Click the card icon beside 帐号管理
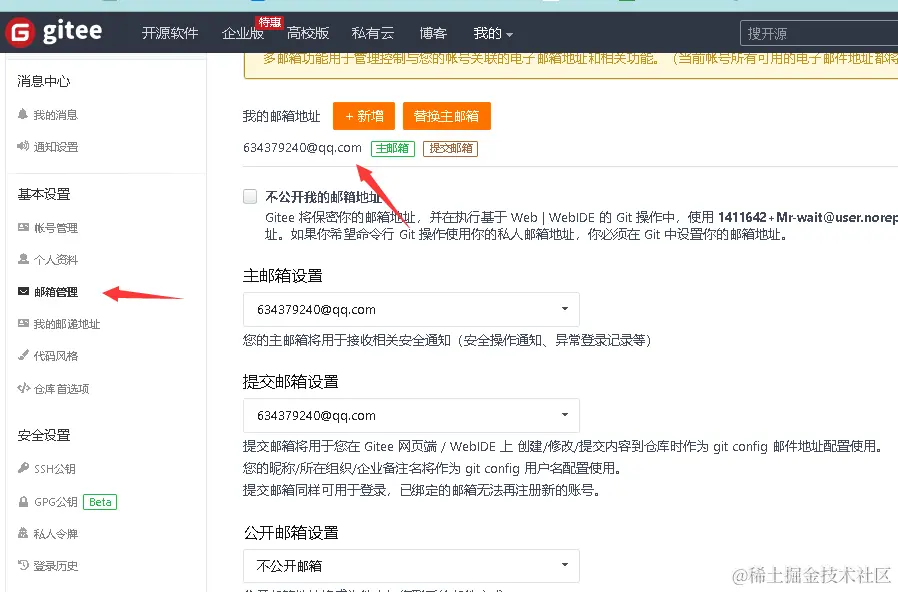Image resolution: width=898 pixels, height=592 pixels. [23, 227]
